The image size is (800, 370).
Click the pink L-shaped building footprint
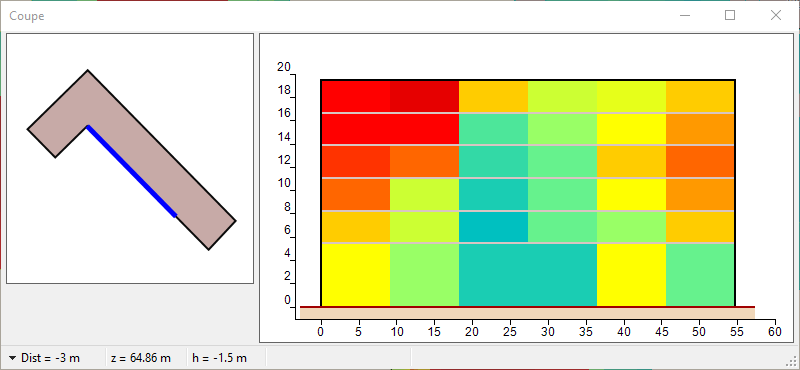point(131,160)
